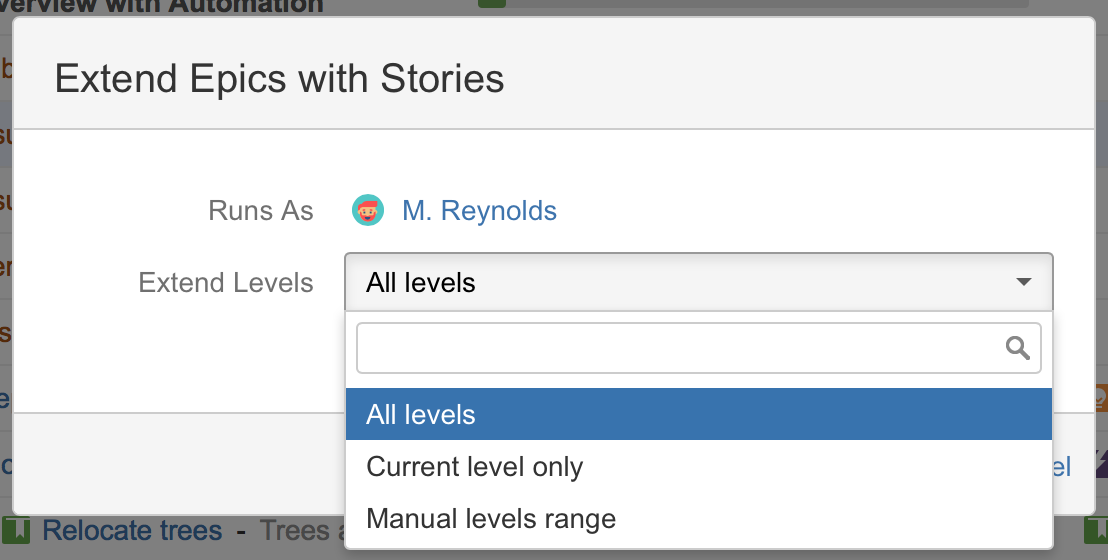Viewport: 1108px width, 560px height.
Task: Click the Overview with Automation heading
Action: coord(162,6)
